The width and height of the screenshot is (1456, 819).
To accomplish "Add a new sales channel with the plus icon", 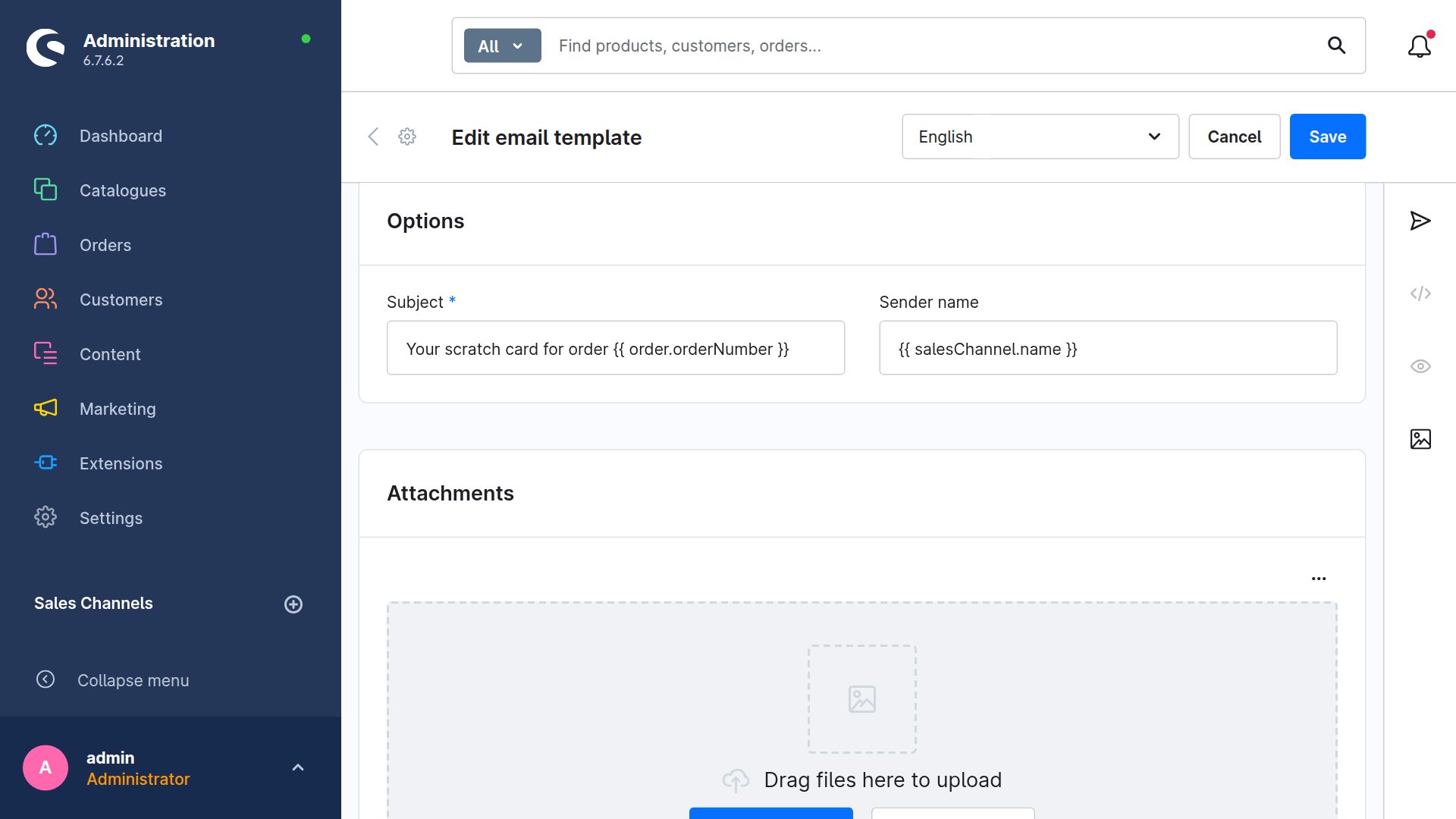I will click(x=293, y=604).
